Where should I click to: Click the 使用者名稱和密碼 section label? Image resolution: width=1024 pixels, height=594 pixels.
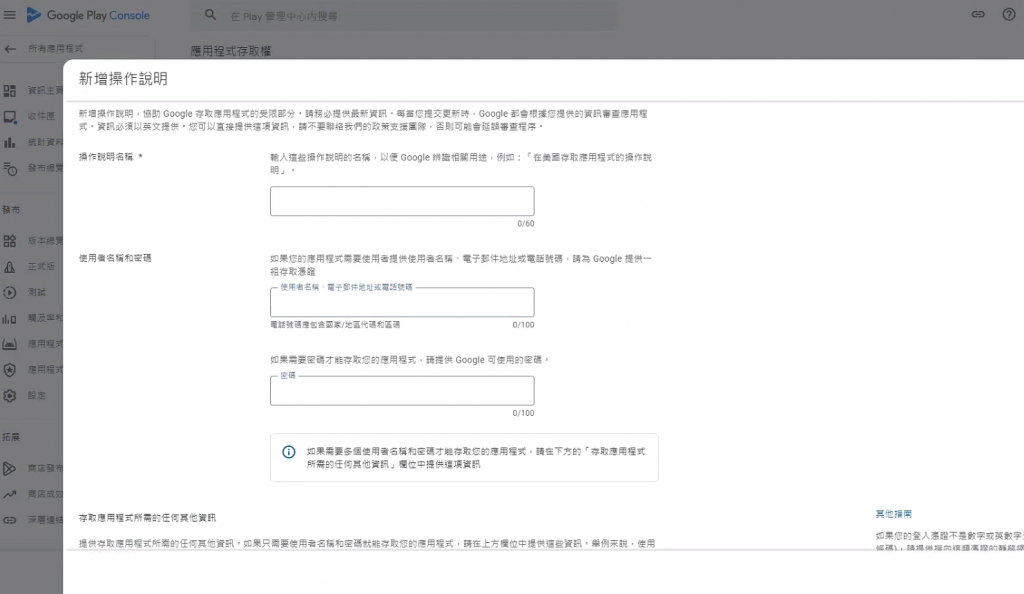point(115,258)
